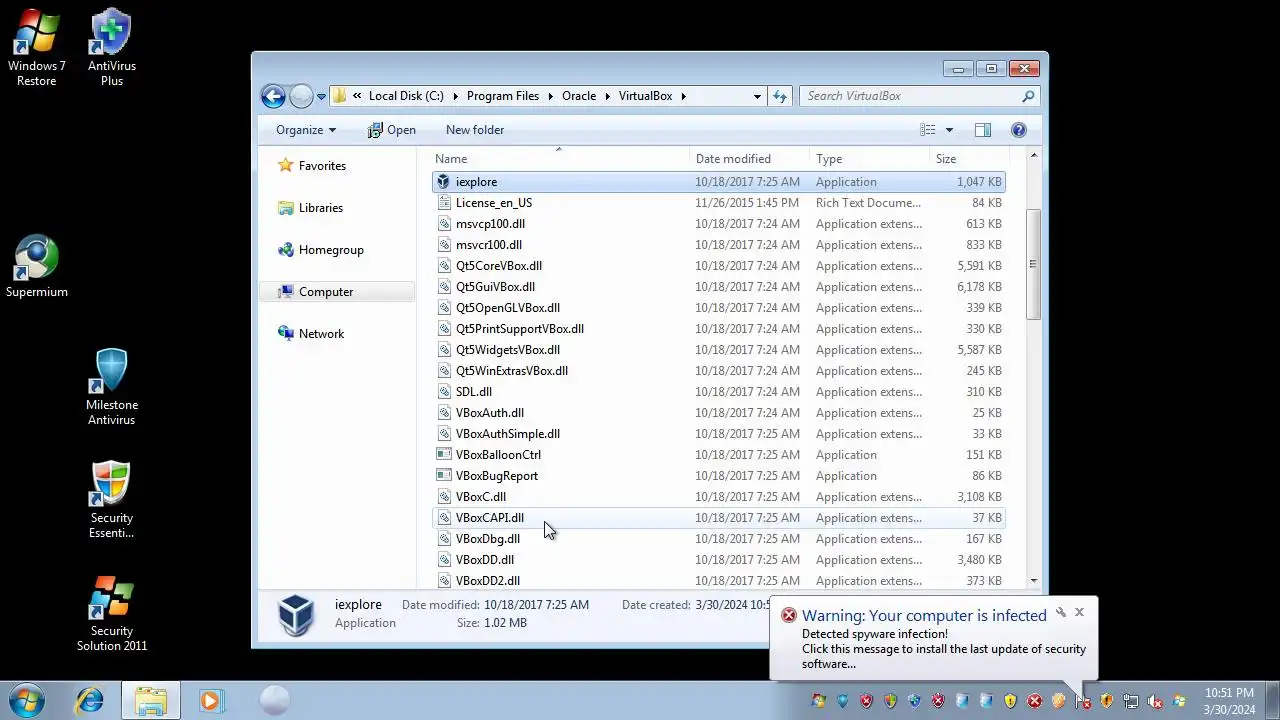Click the muted volume speaker tray icon

tap(1155, 701)
